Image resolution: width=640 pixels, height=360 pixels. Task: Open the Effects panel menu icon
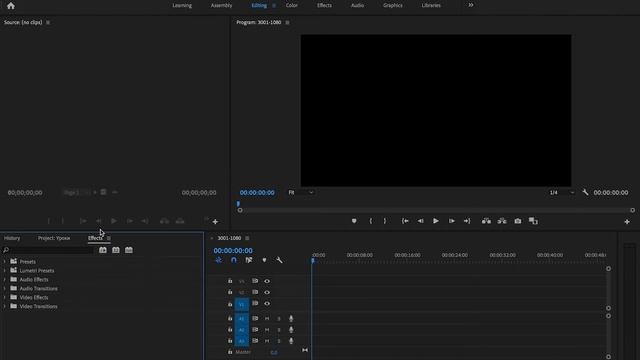(109, 238)
